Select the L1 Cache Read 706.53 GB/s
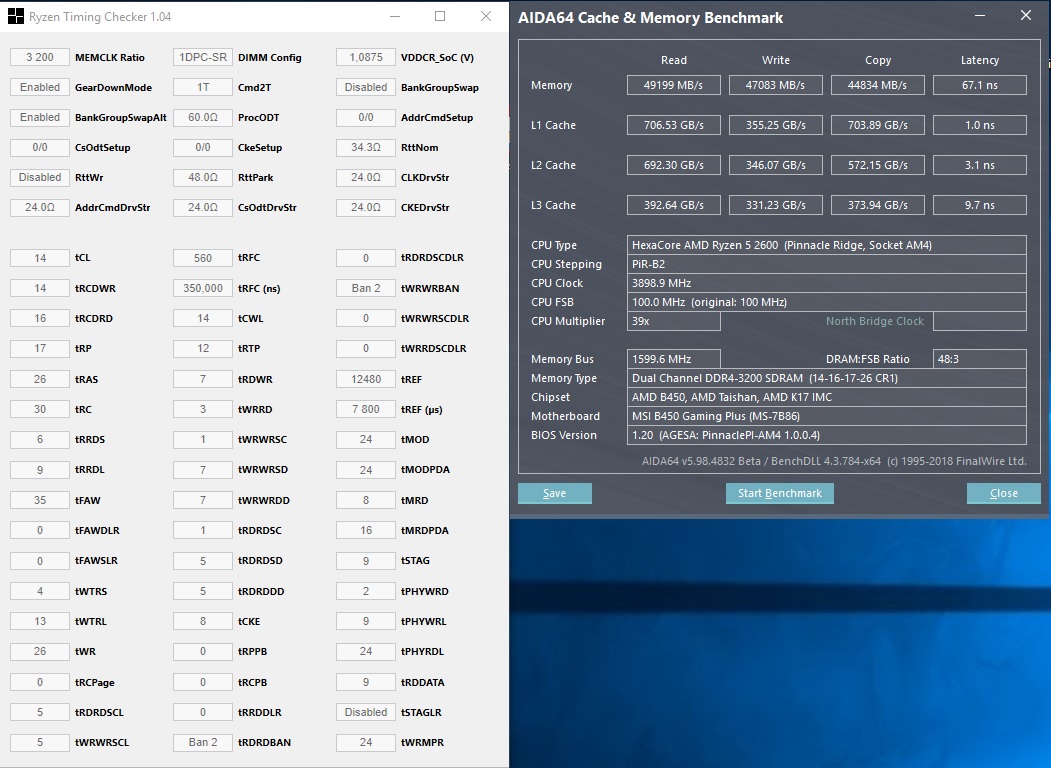Image resolution: width=1051 pixels, height=768 pixels. [x=674, y=125]
